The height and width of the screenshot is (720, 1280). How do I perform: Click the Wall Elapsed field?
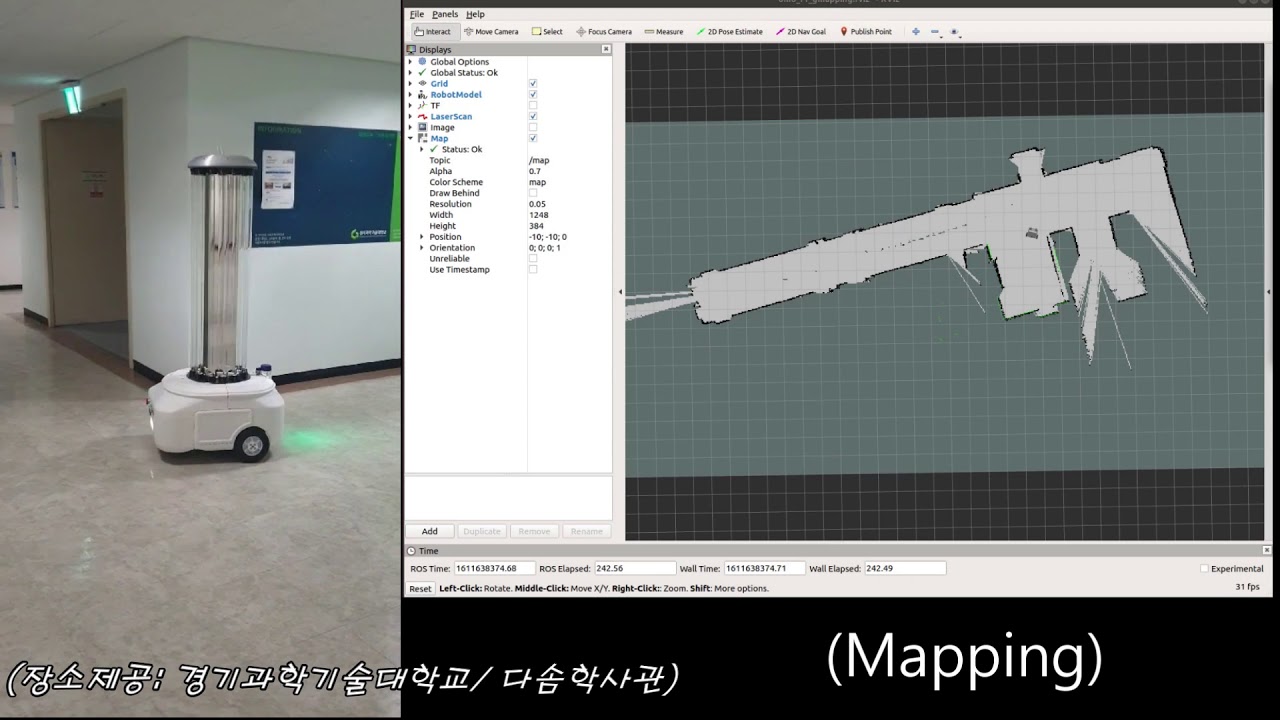905,568
